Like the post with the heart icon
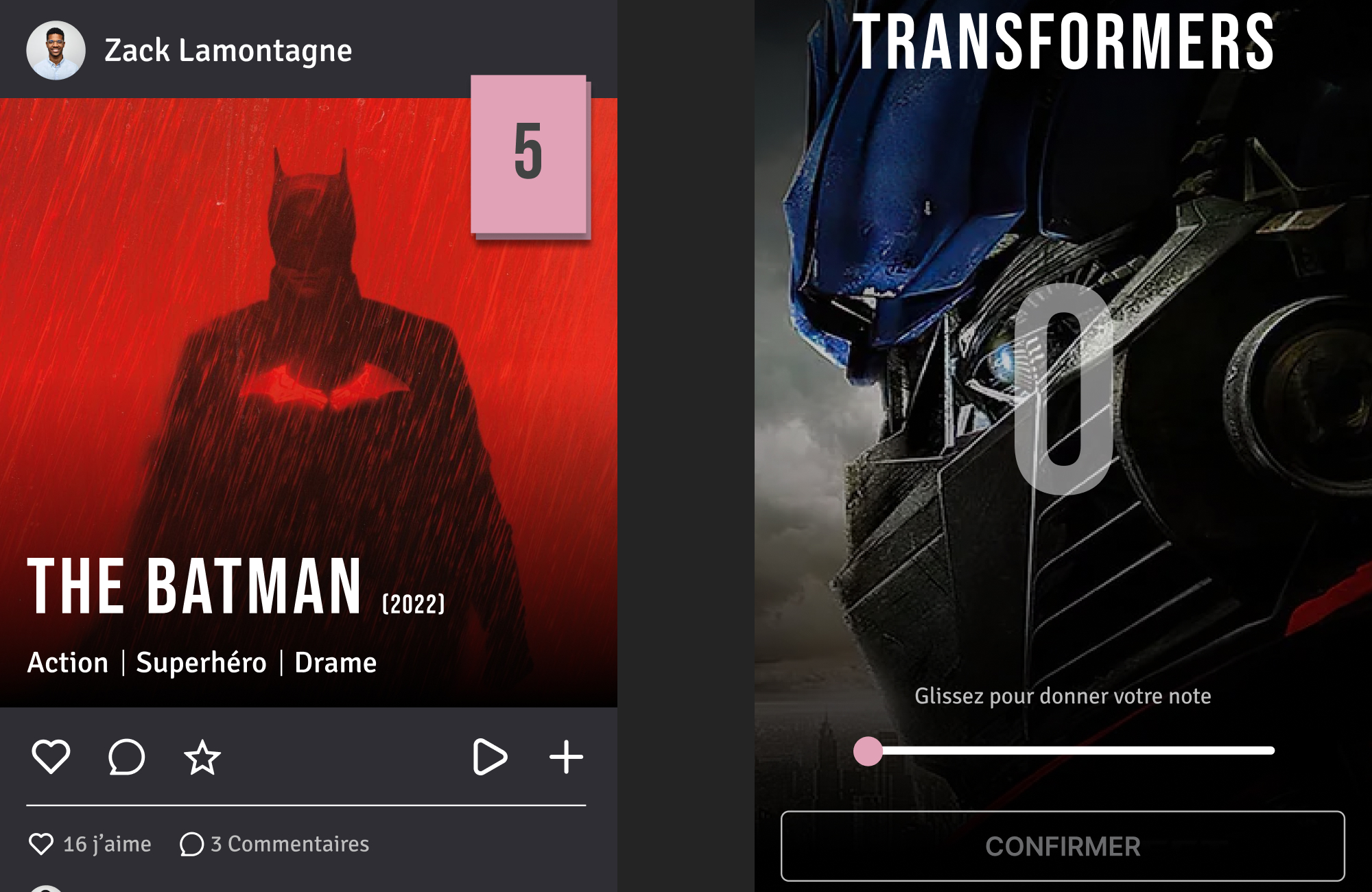 pyautogui.click(x=51, y=757)
